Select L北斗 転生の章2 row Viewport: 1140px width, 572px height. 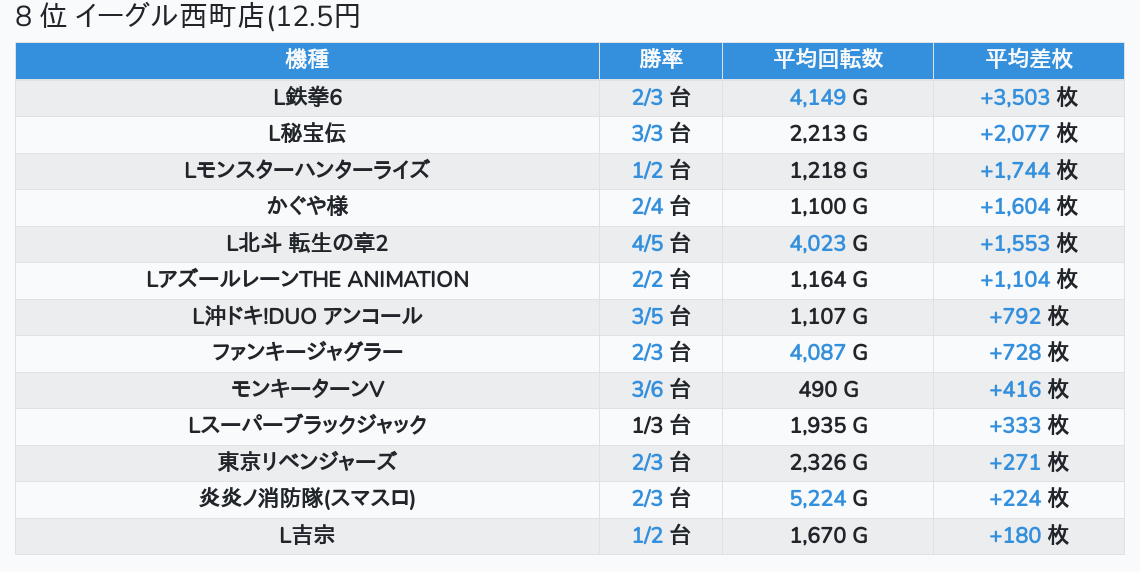[307, 243]
